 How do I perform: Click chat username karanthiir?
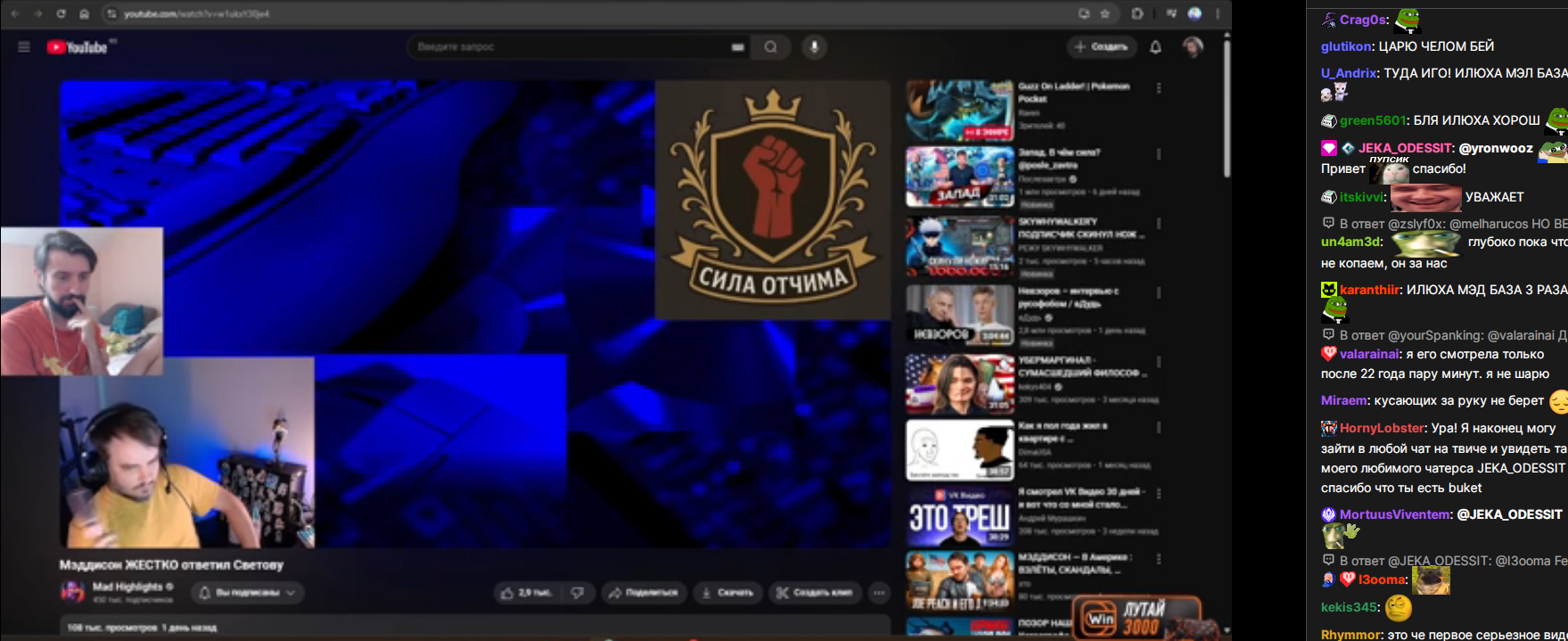pos(1369,290)
